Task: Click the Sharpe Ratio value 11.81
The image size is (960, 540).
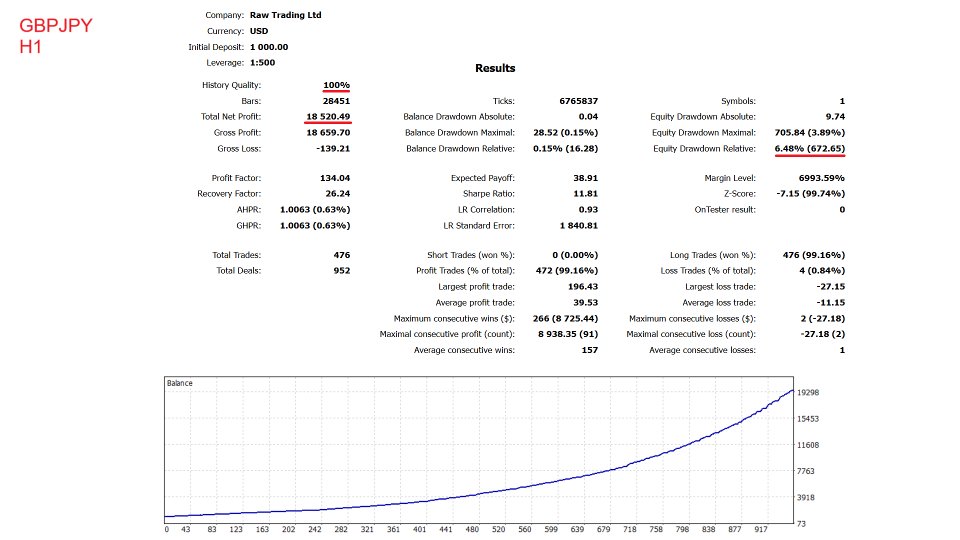Action: coord(586,193)
